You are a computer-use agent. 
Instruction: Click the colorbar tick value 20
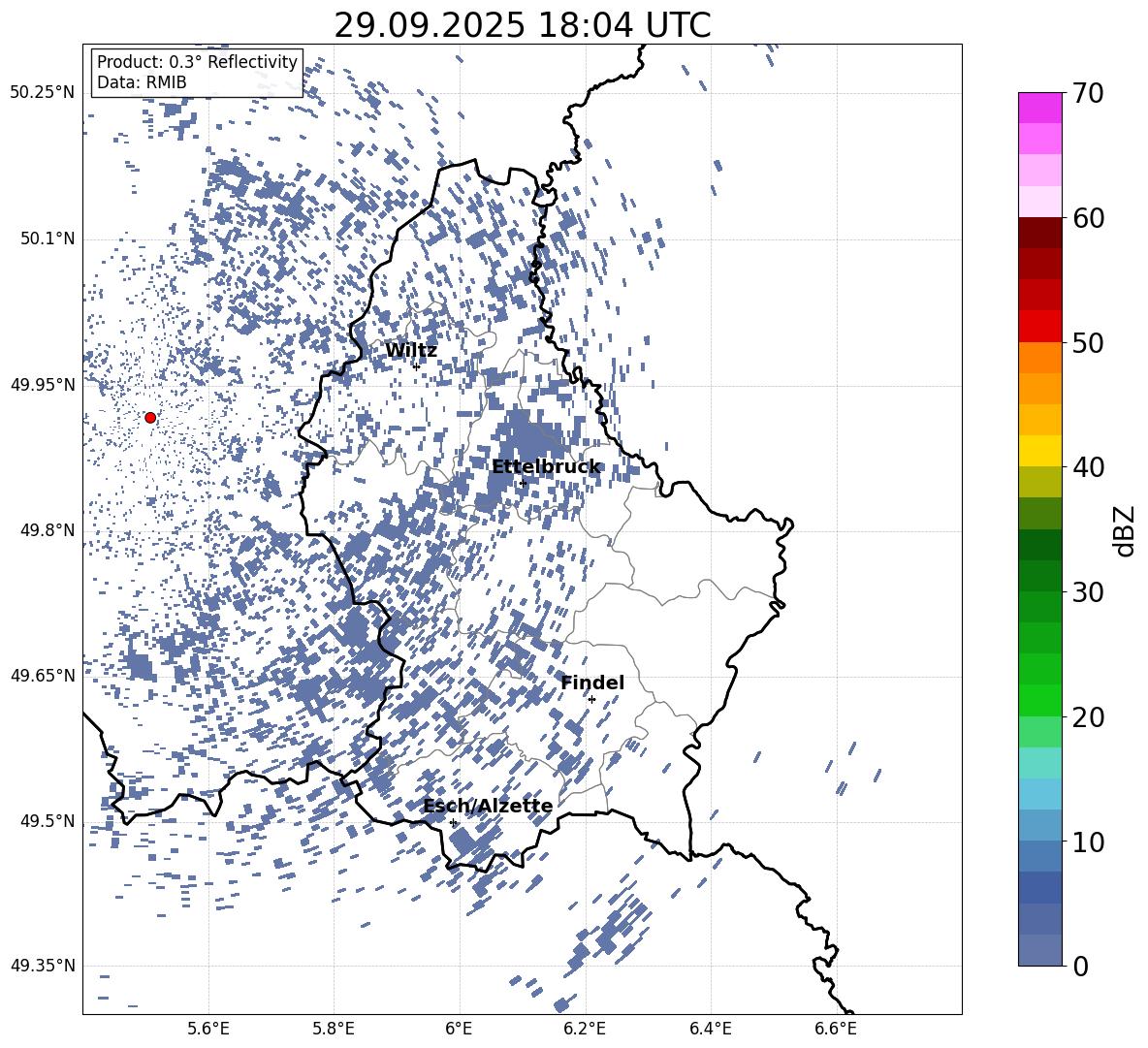1088,716
